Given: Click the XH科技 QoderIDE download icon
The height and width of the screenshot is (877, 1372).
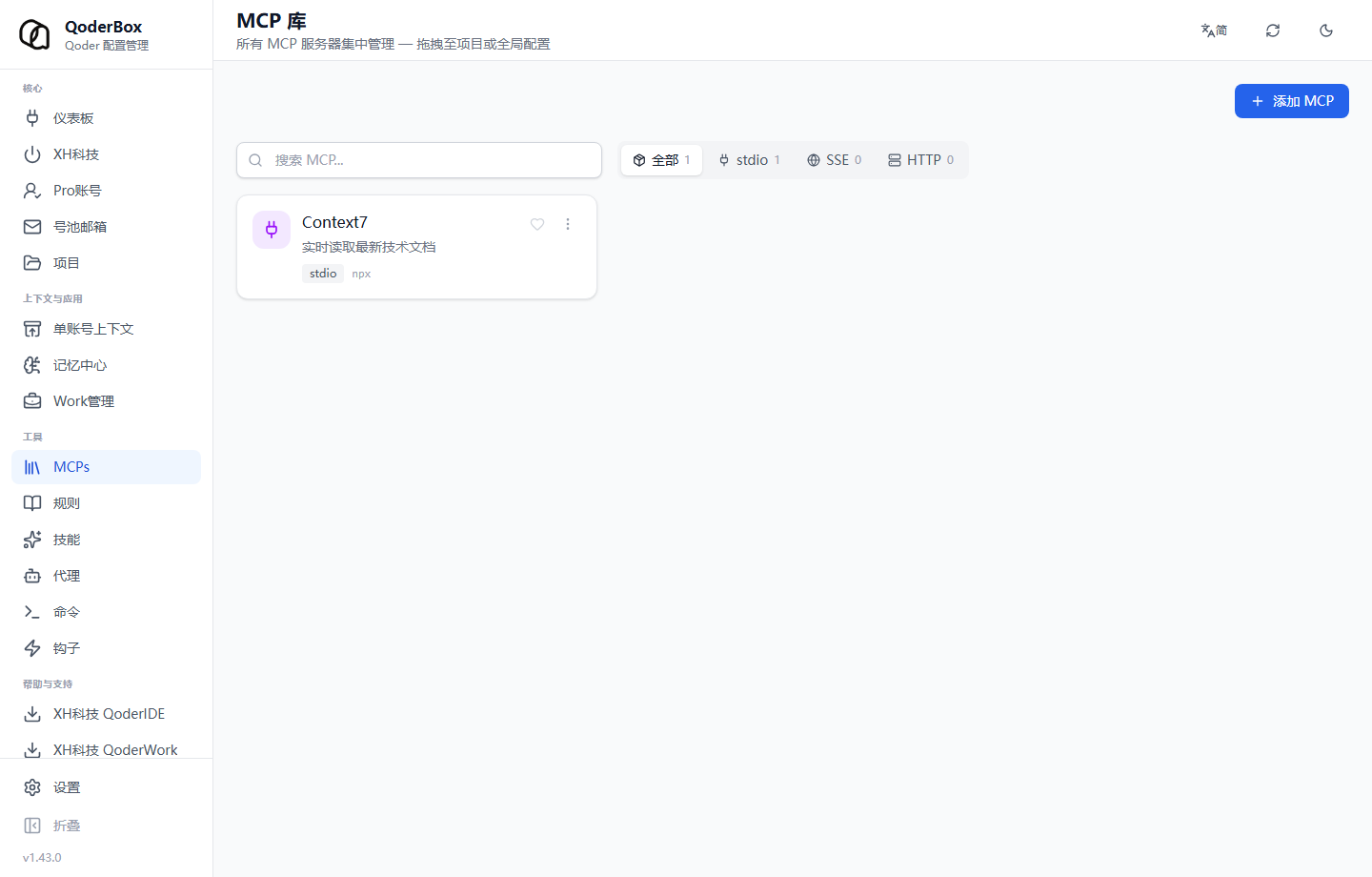Looking at the screenshot, I should coord(32,714).
